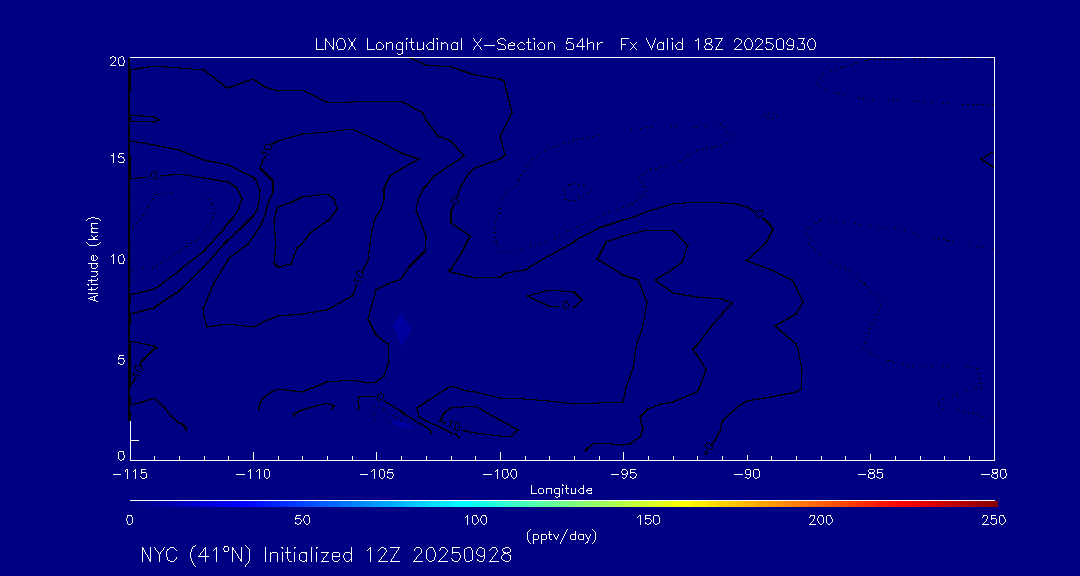1080x576 pixels.
Task: Click the 'NYC (41°N) Initialized 12Z' caption
Action: 325,555
